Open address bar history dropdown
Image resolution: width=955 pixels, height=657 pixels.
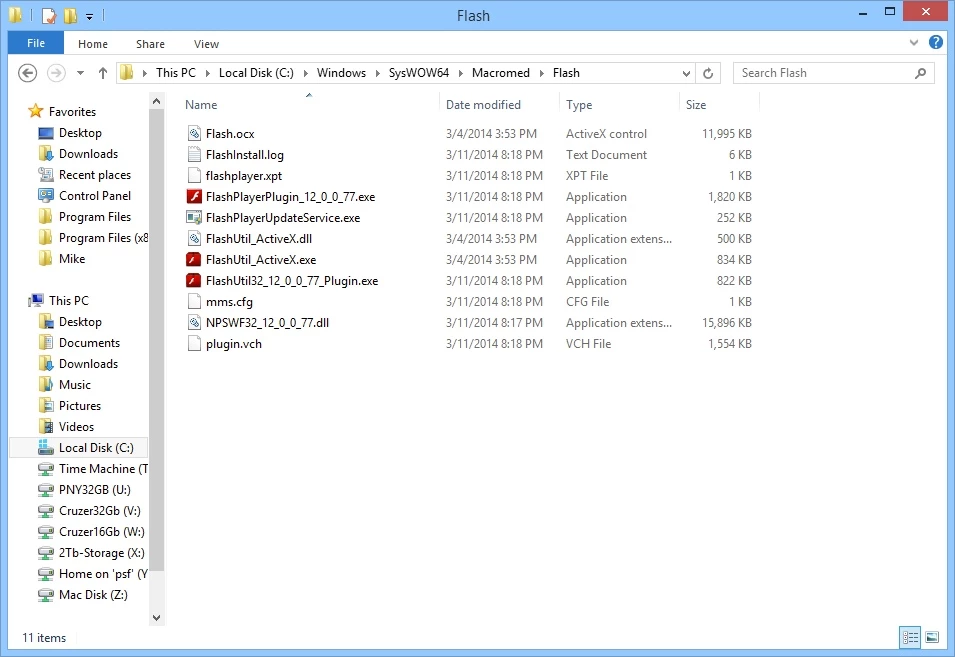[x=686, y=73]
